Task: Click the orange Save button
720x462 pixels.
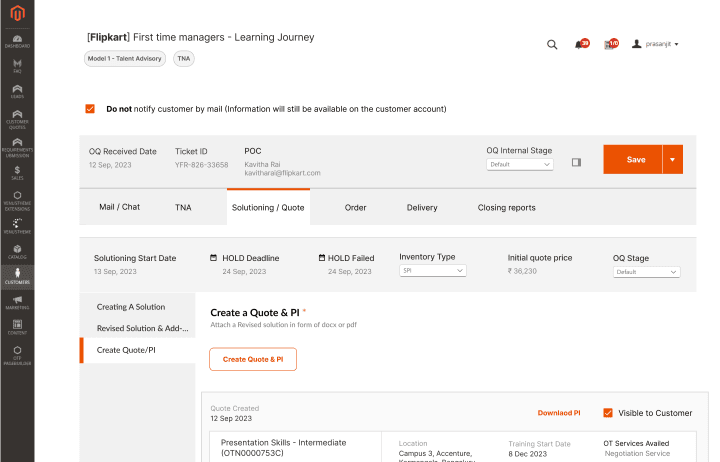Action: coord(633,159)
